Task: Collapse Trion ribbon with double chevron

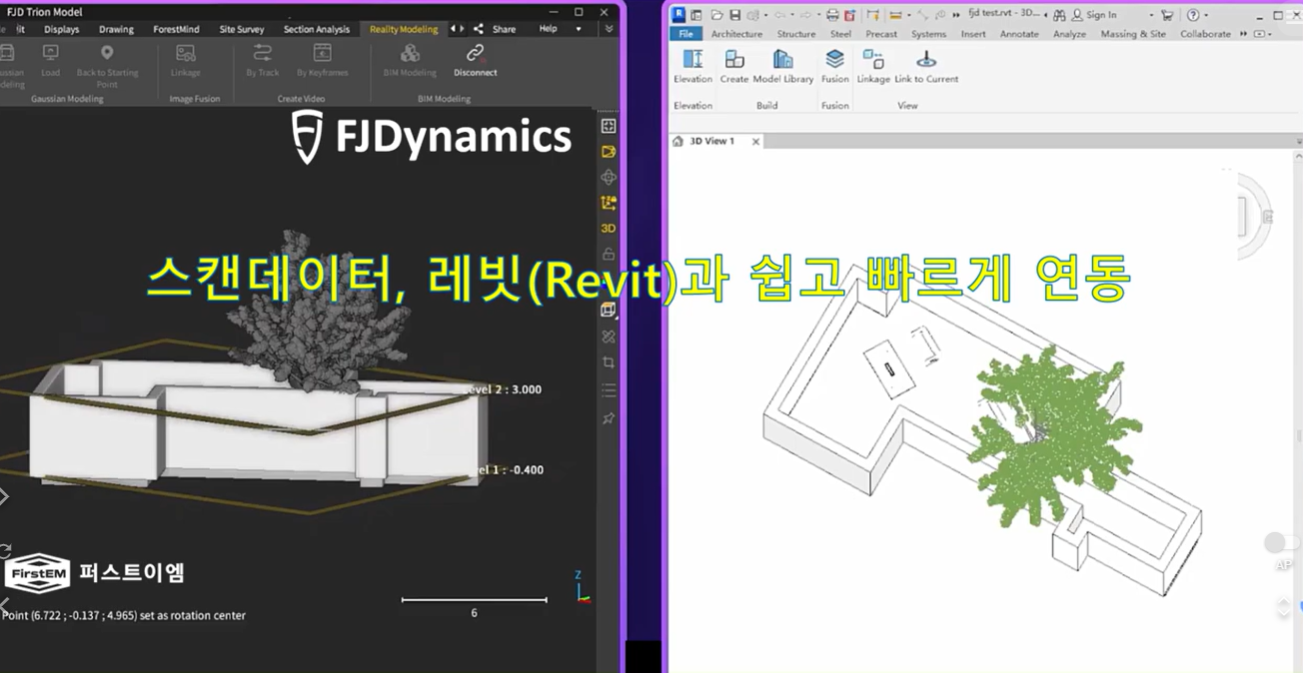Action: (x=608, y=29)
